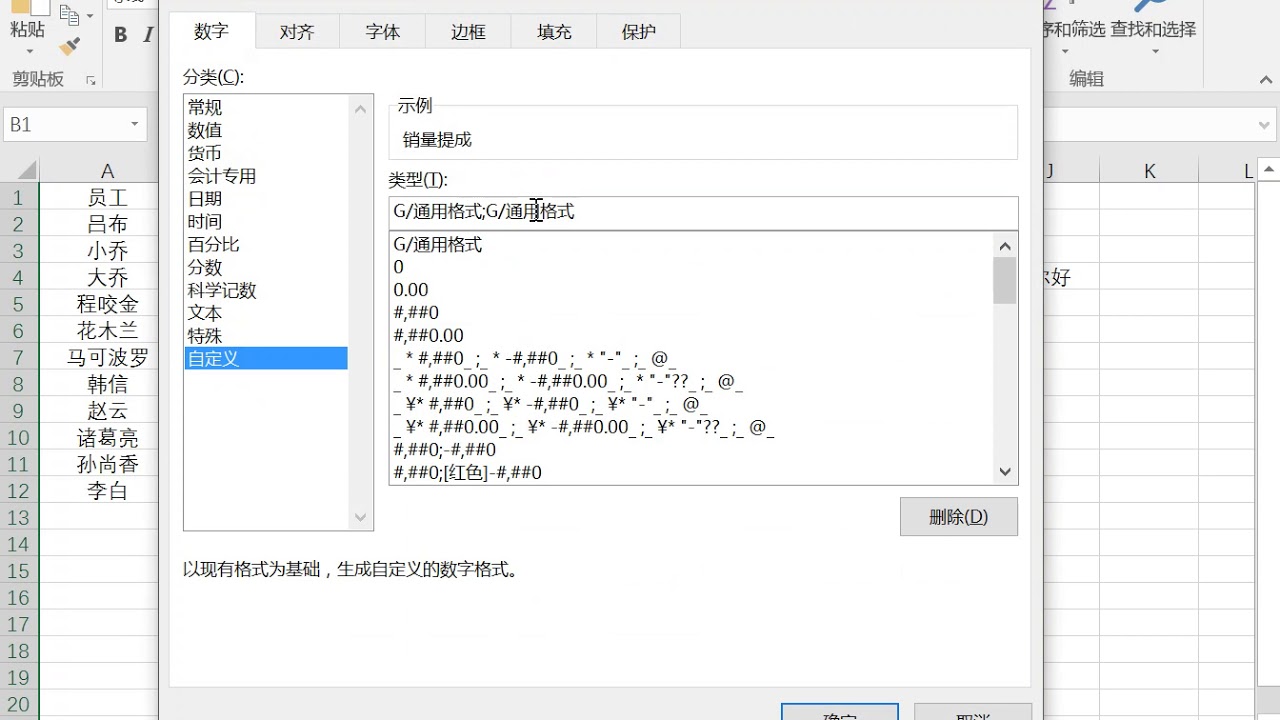Select the column A header
The height and width of the screenshot is (720, 1280).
(x=99, y=171)
